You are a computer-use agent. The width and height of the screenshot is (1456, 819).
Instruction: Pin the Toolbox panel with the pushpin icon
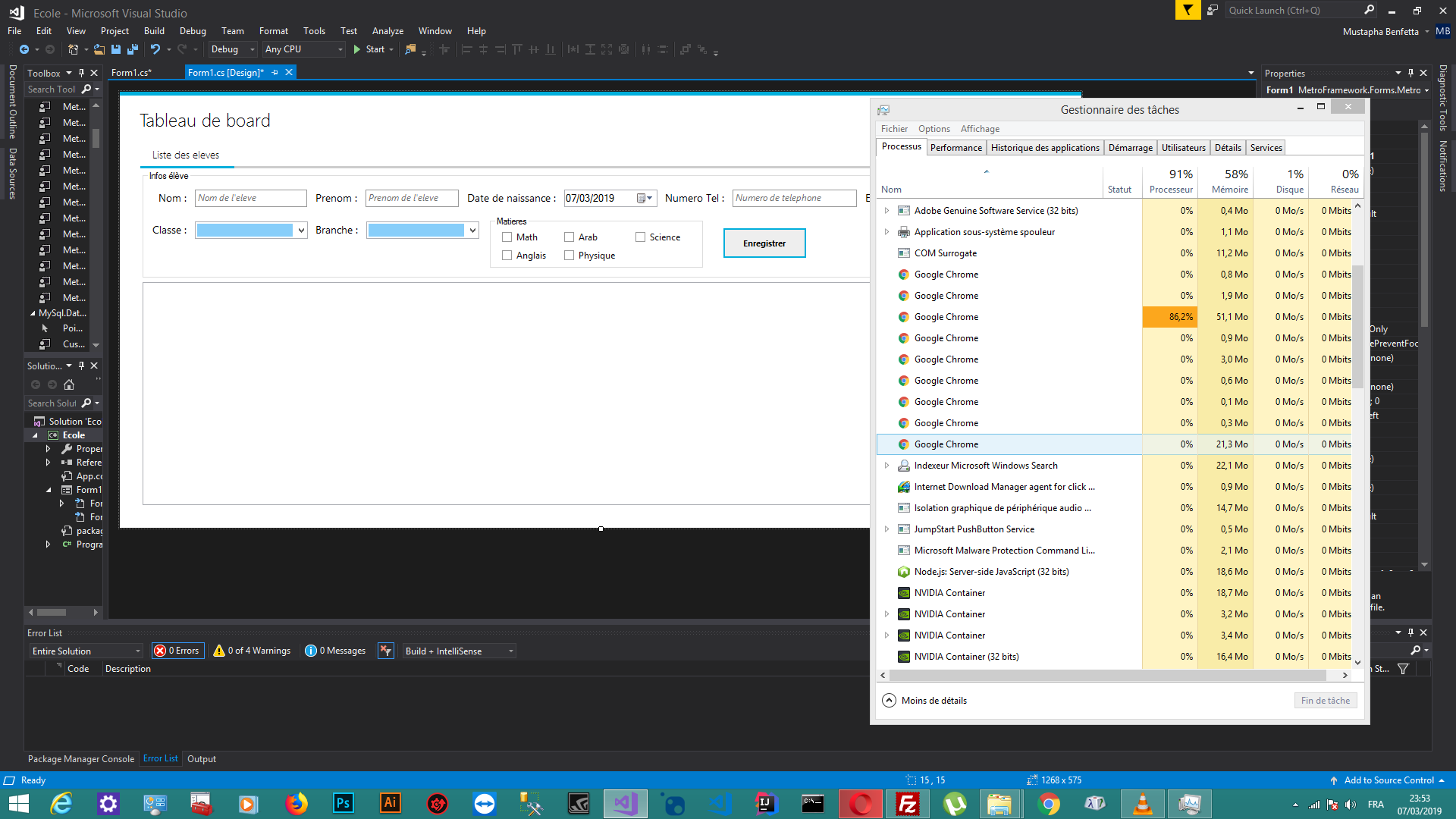[x=81, y=73]
